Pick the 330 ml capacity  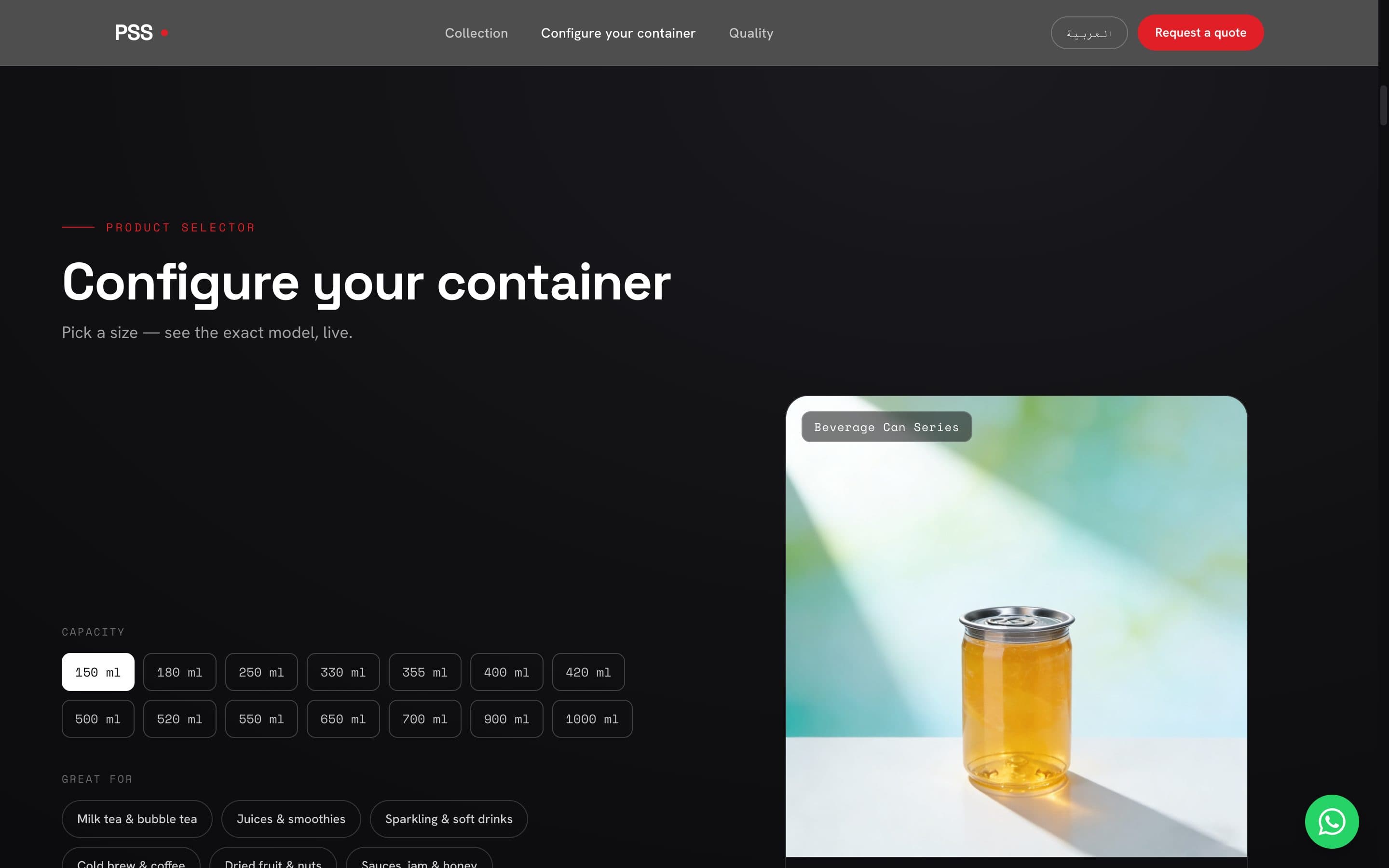[343, 672]
